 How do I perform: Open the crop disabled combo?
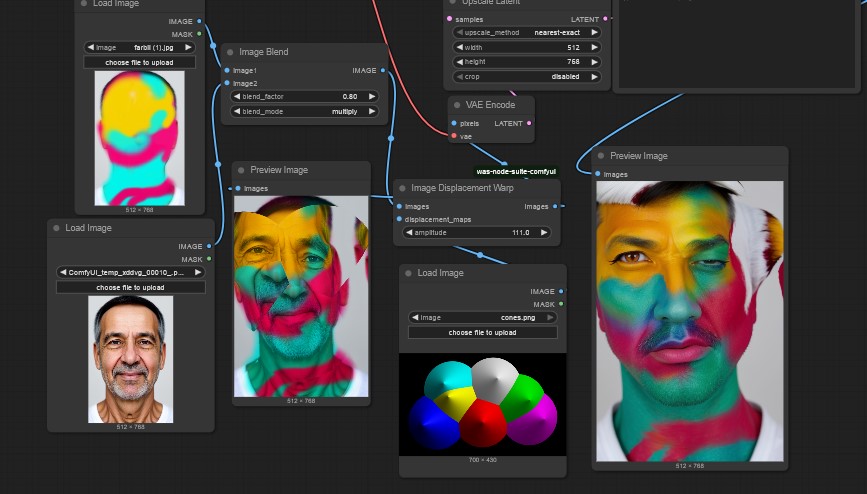[526, 77]
